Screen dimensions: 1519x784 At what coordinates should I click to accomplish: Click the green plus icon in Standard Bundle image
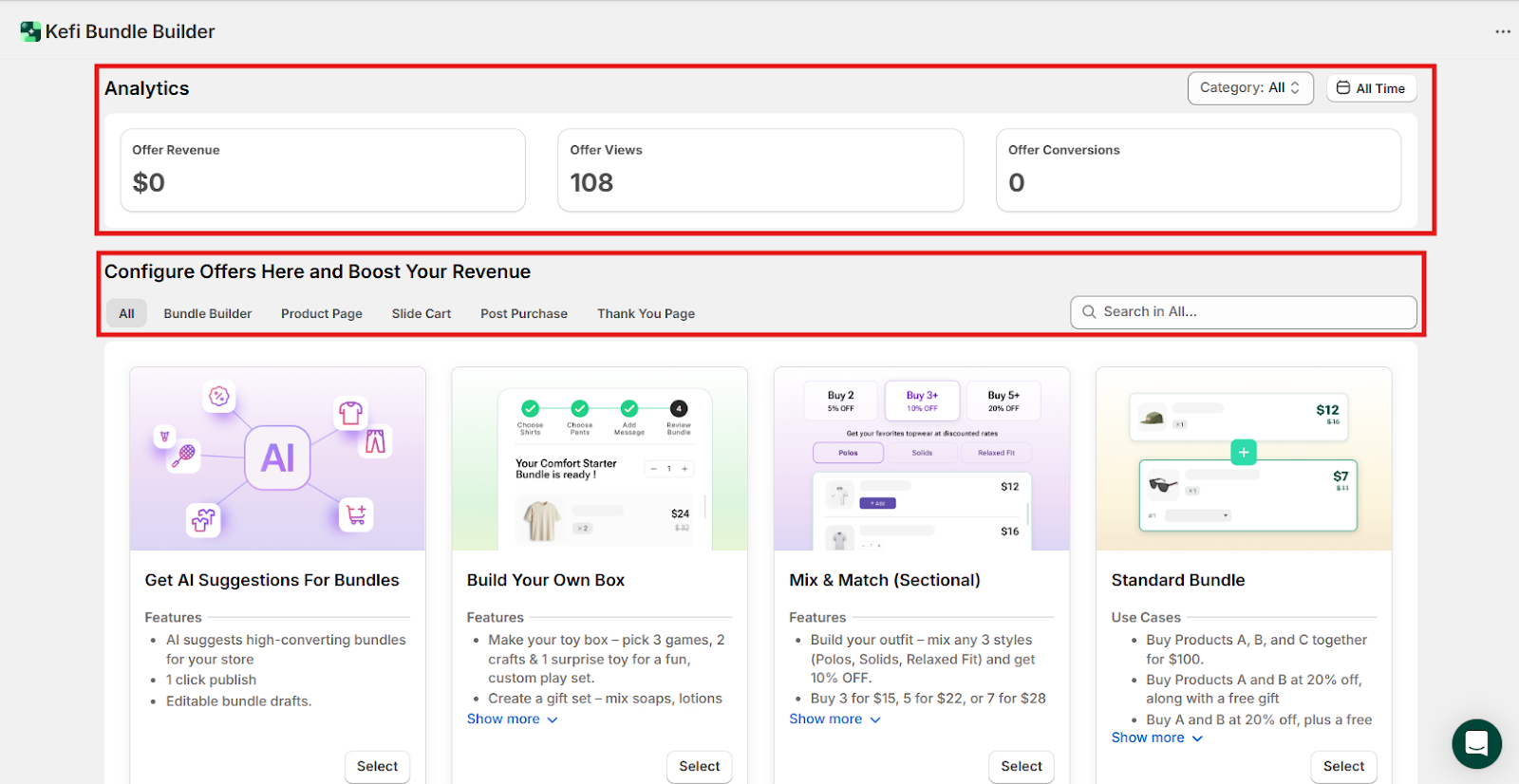coord(1243,452)
